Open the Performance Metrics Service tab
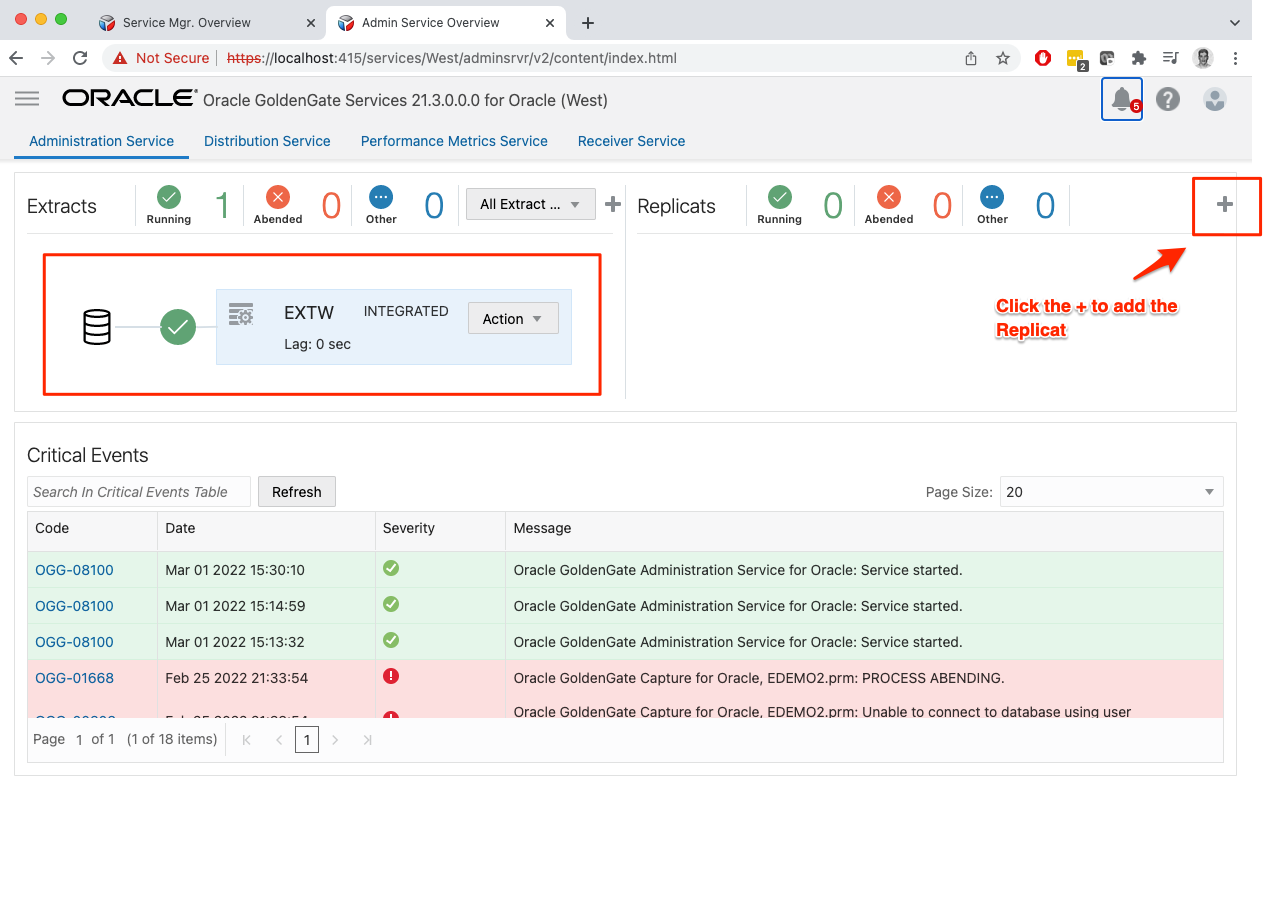1263x909 pixels. 454,141
